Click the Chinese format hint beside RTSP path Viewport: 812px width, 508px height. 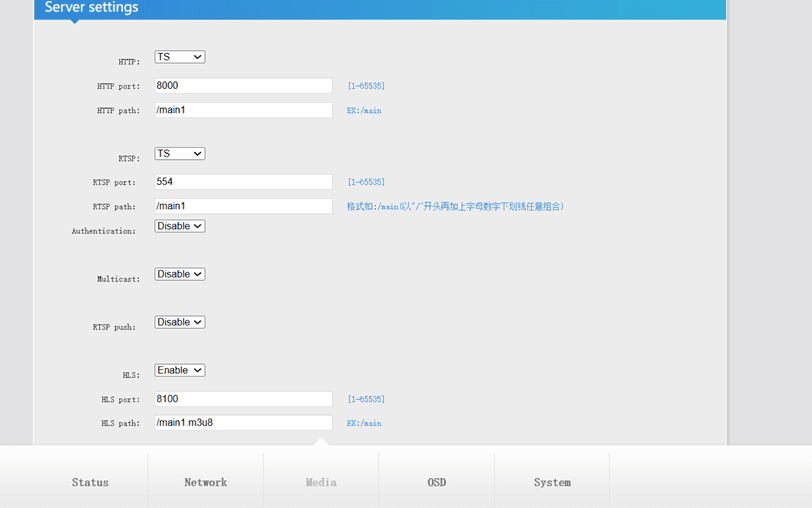pos(455,207)
